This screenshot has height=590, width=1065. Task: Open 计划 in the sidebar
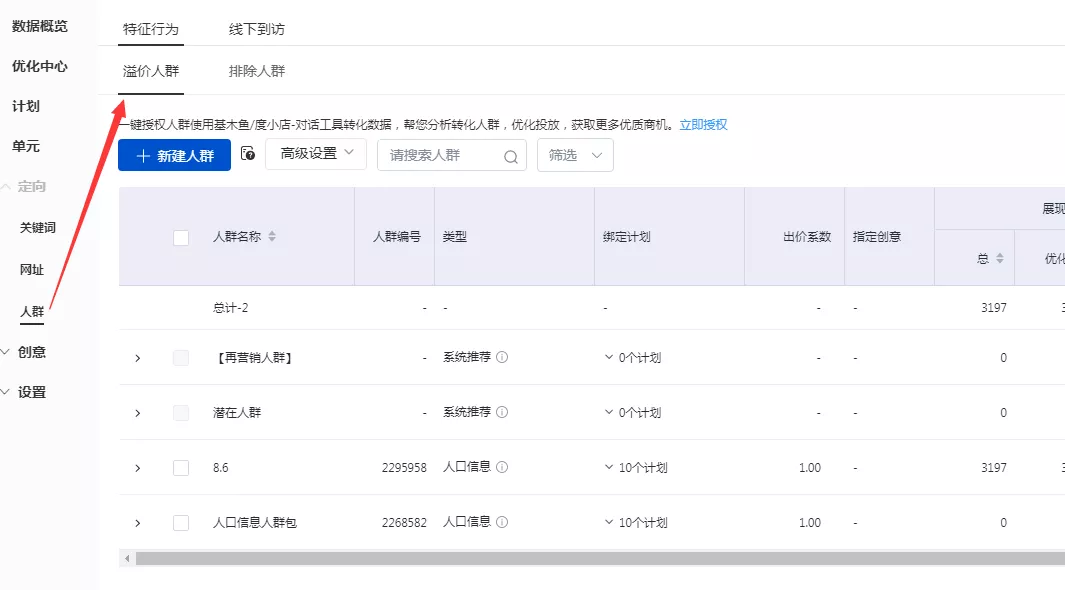point(26,106)
